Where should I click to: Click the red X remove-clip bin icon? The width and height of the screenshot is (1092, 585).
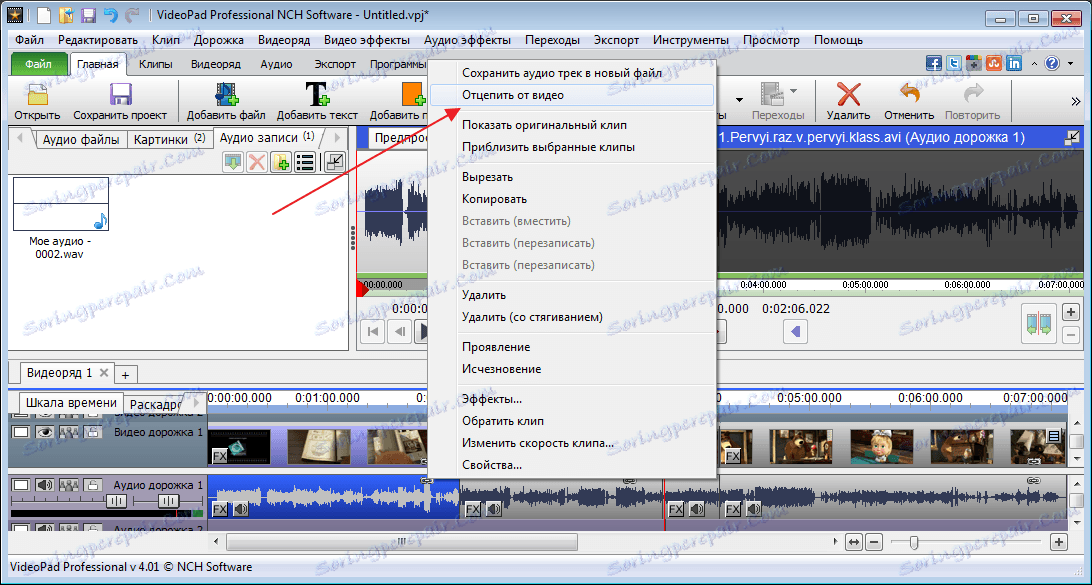(257, 162)
